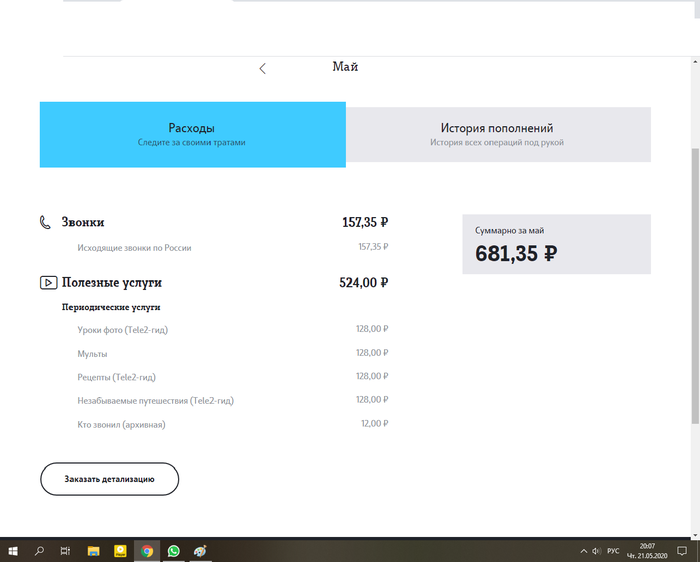Screen dimensions: 700x562
Task: Click the page vertical scrollbar thumb
Action: (695, 286)
